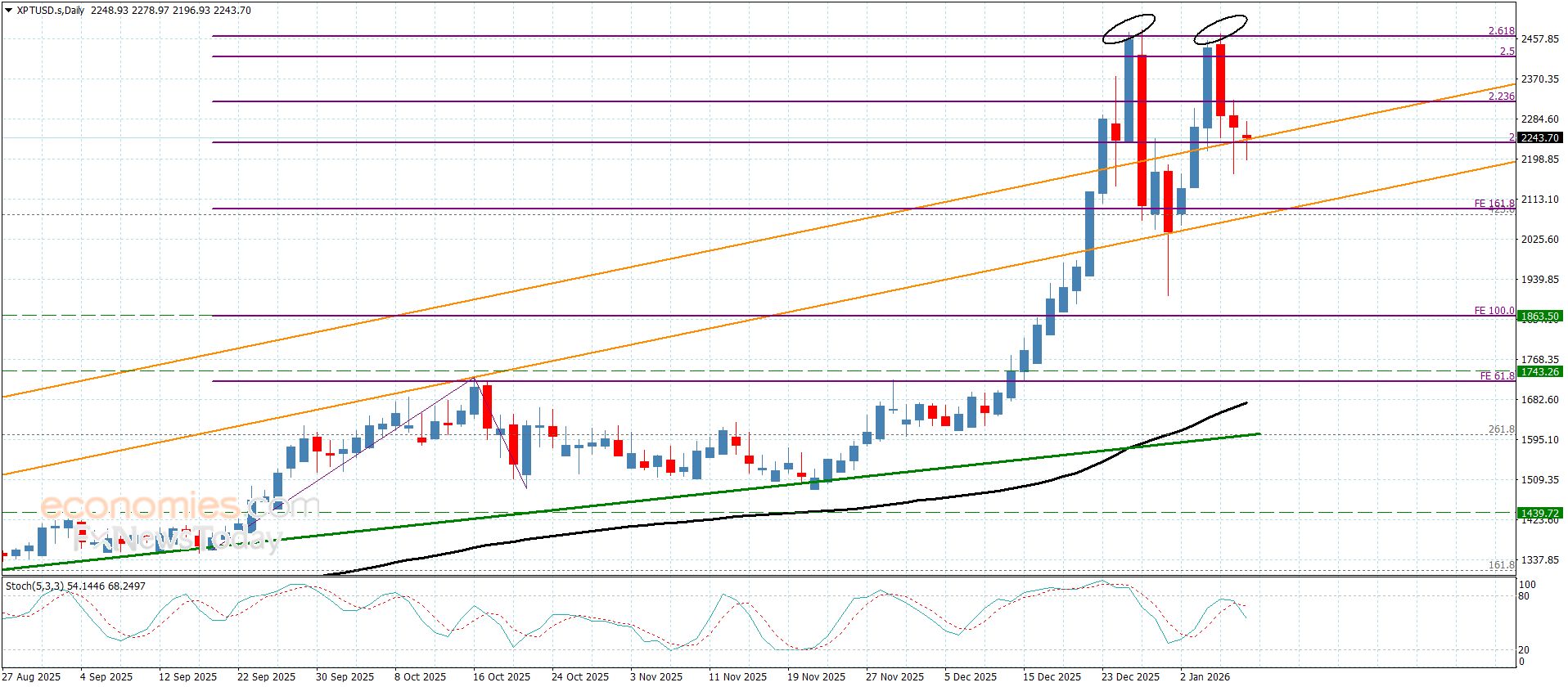Click the green 1439.72 price tag
This screenshot has width=1568, height=687.
click(x=1539, y=513)
